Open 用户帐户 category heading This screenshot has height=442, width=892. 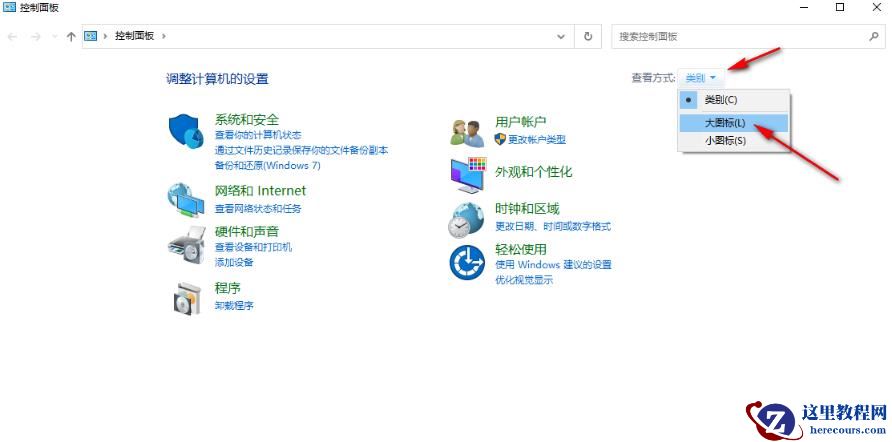521,121
